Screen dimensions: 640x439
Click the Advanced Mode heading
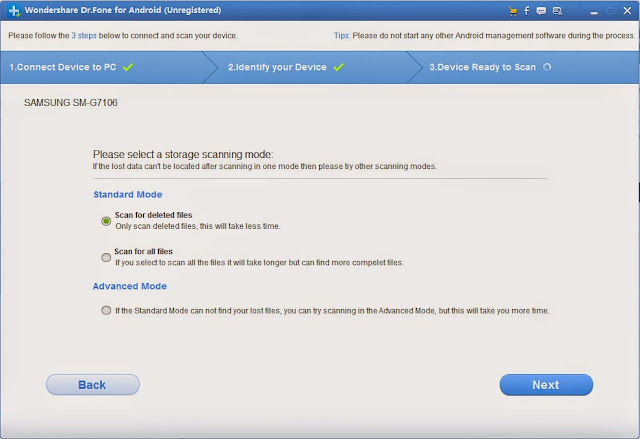130,286
